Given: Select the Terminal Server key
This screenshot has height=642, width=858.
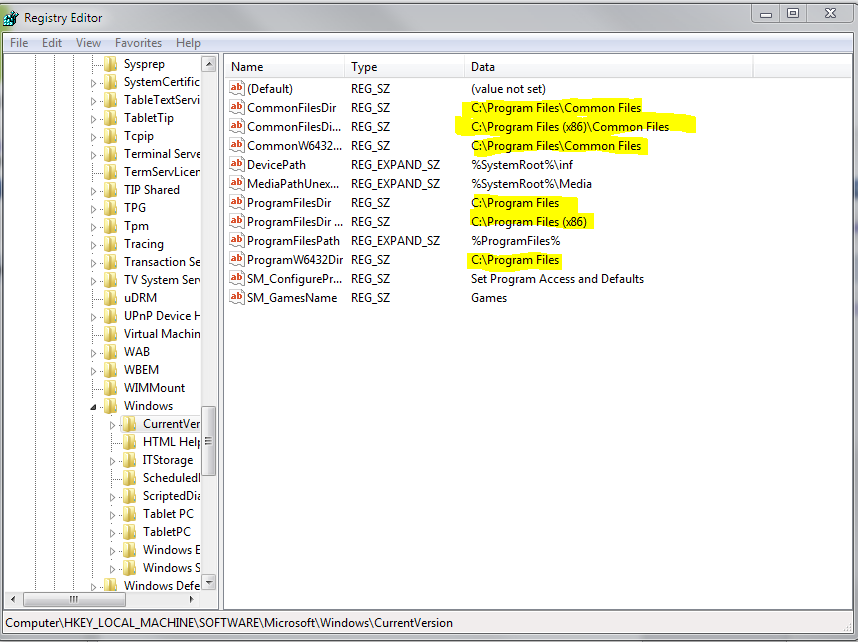Looking at the screenshot, I should click(162, 154).
